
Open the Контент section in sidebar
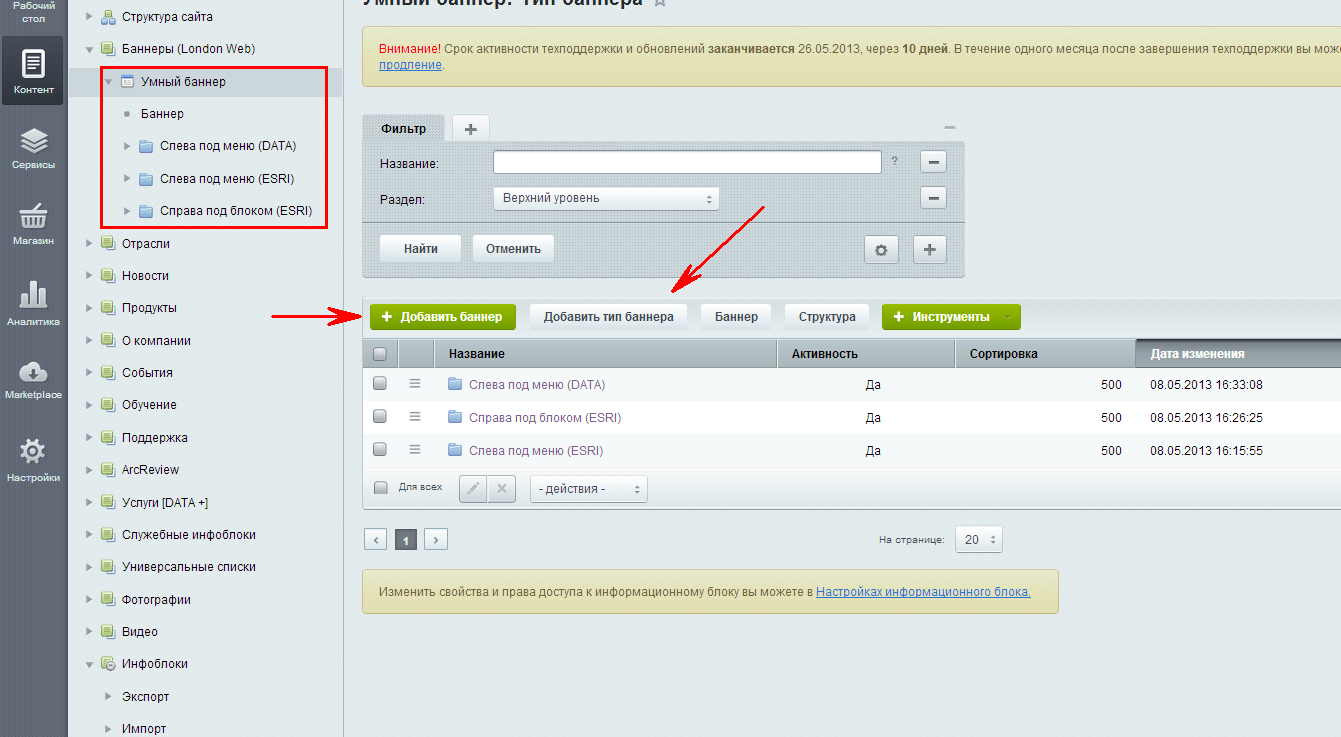click(x=33, y=72)
